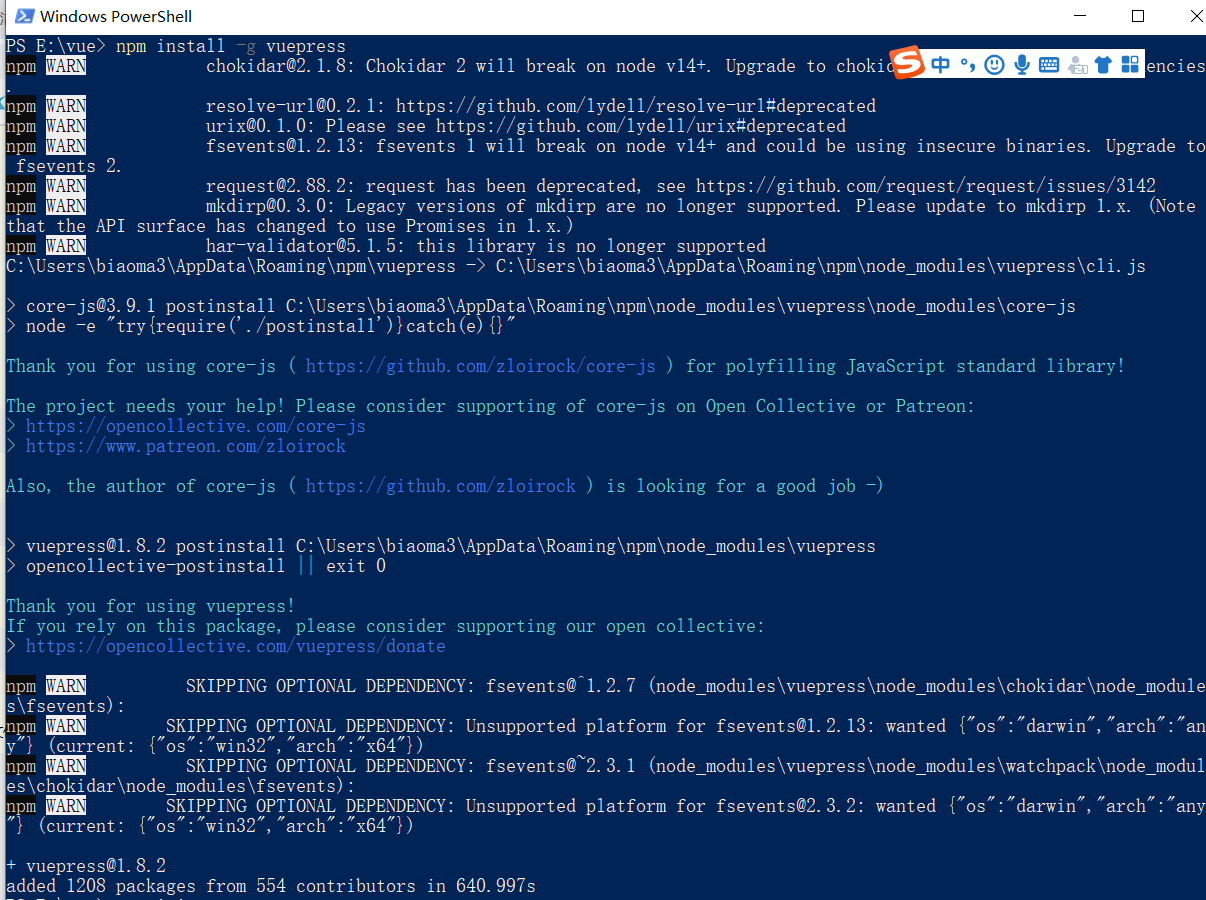Click the github.com/zloirock author link

click(x=441, y=486)
